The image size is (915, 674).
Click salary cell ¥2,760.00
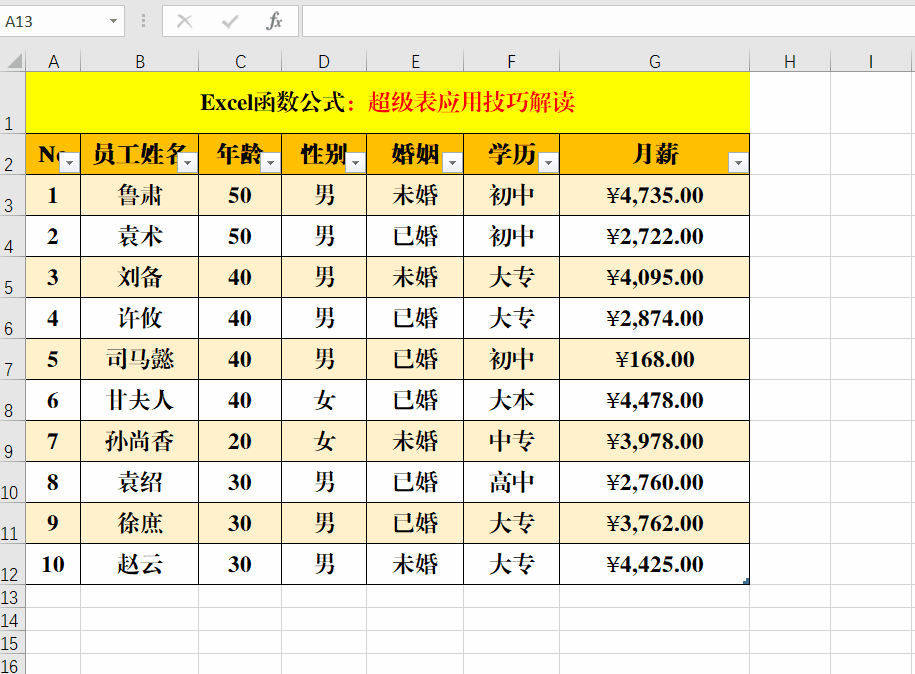pos(655,482)
